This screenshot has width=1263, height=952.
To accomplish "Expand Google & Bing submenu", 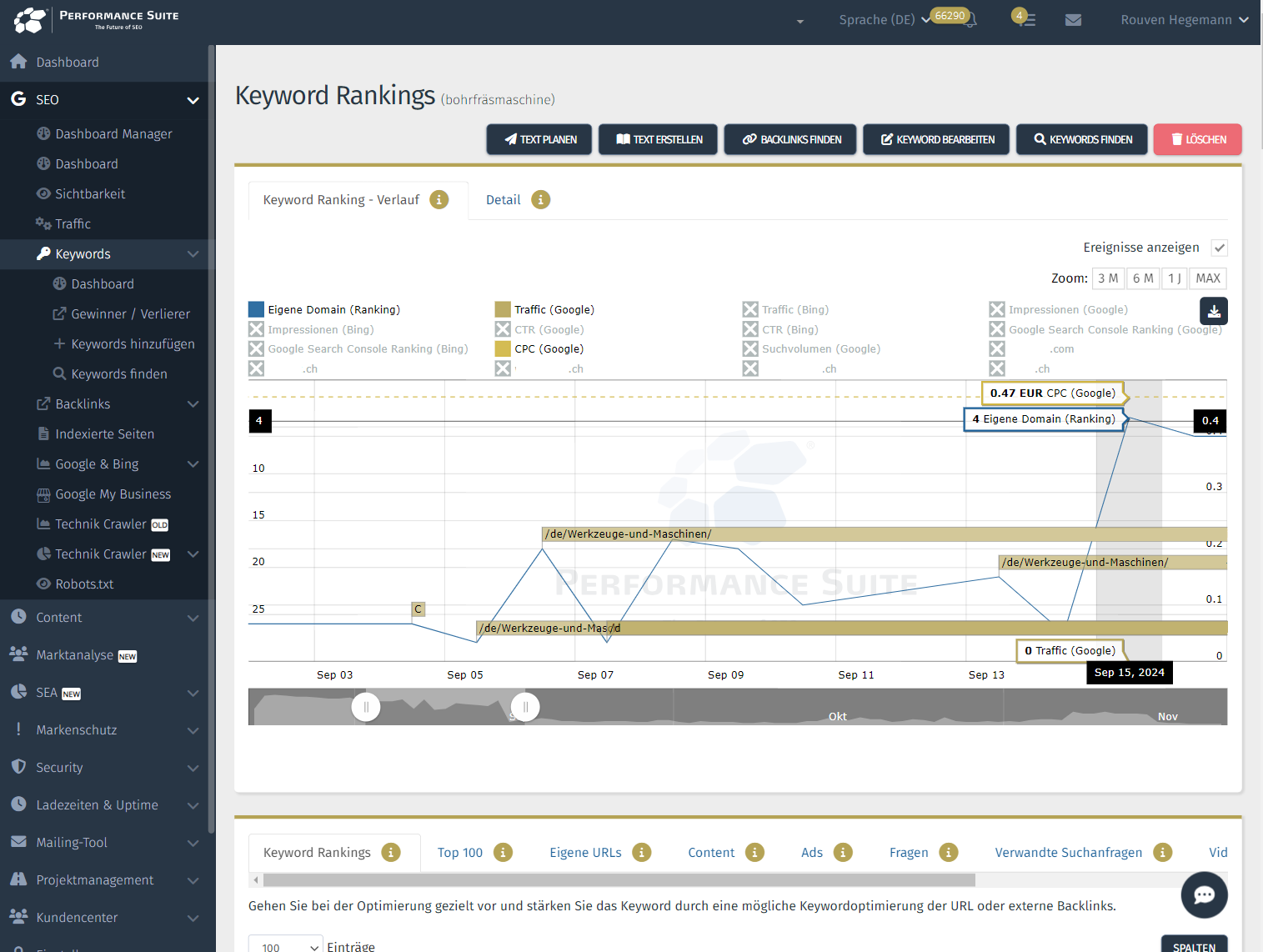I will point(193,464).
